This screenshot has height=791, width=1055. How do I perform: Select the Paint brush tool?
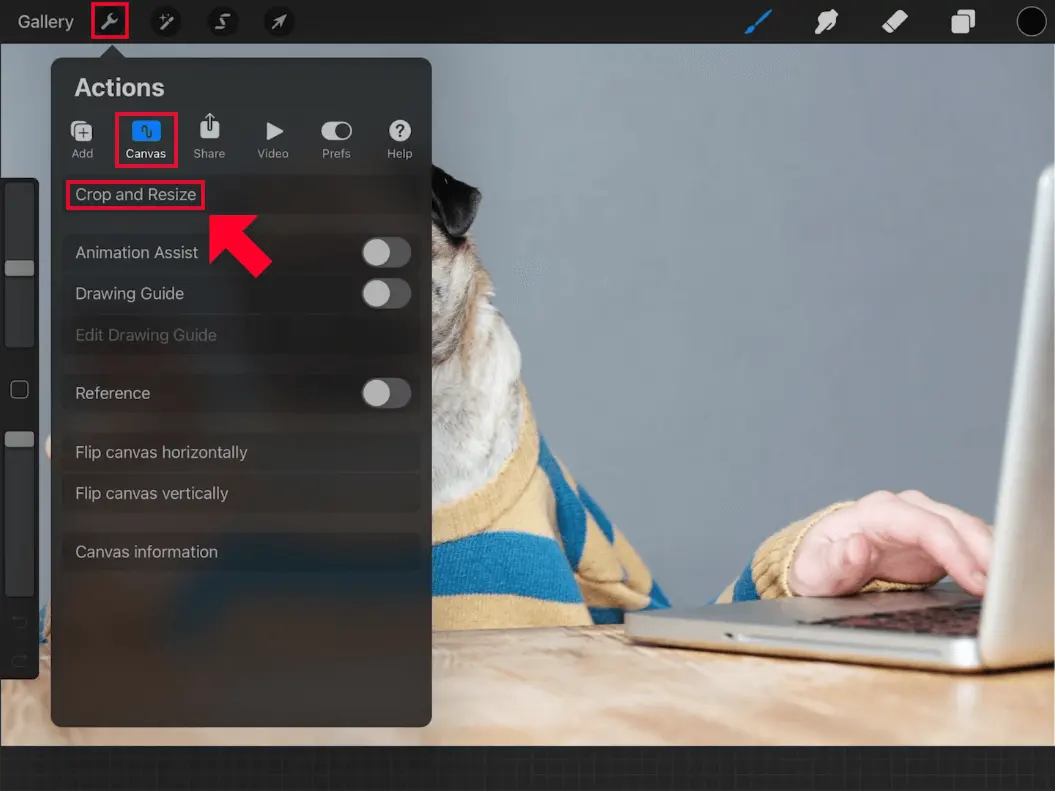tap(758, 22)
